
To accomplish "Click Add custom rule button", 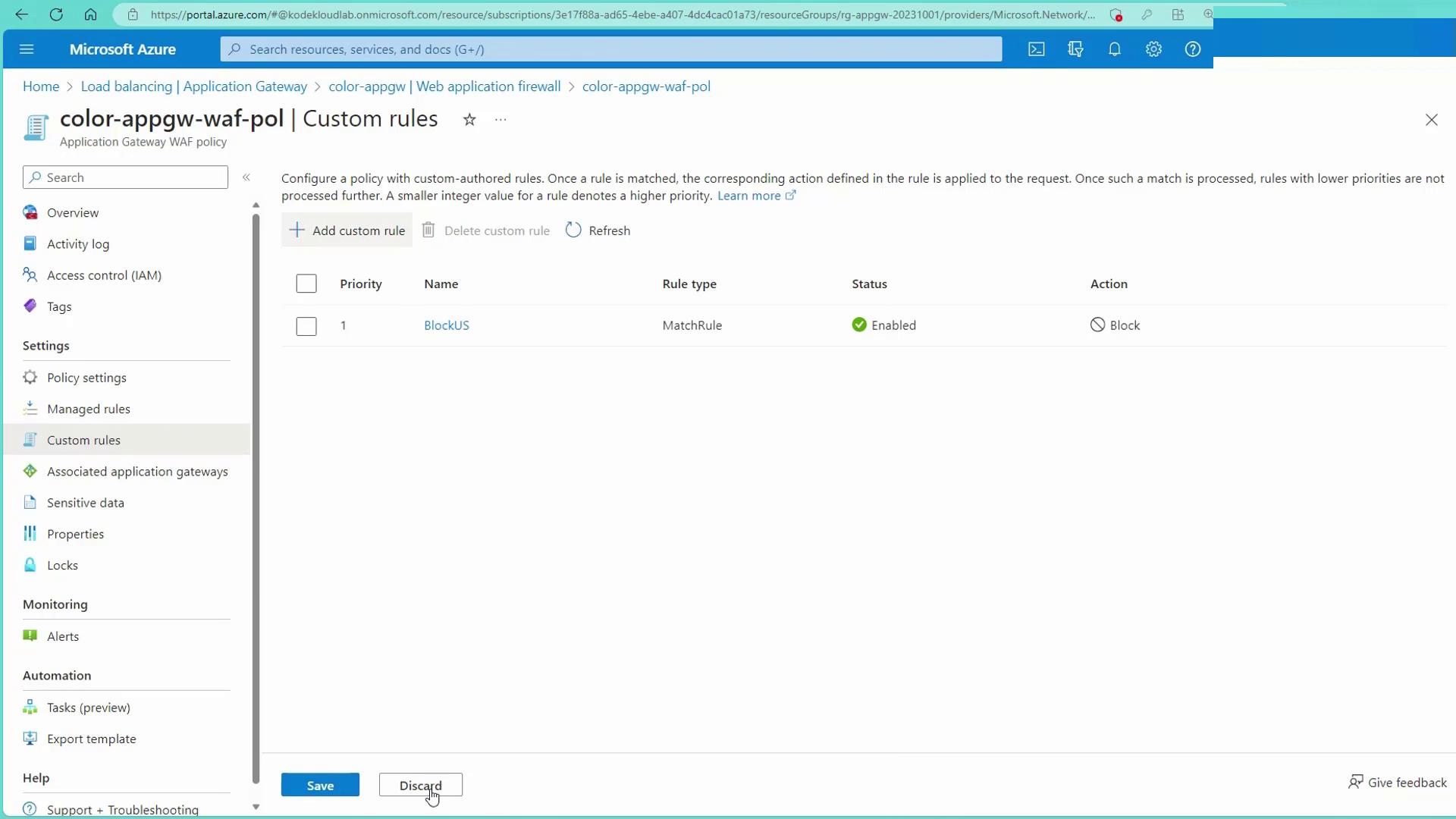I will pos(347,231).
